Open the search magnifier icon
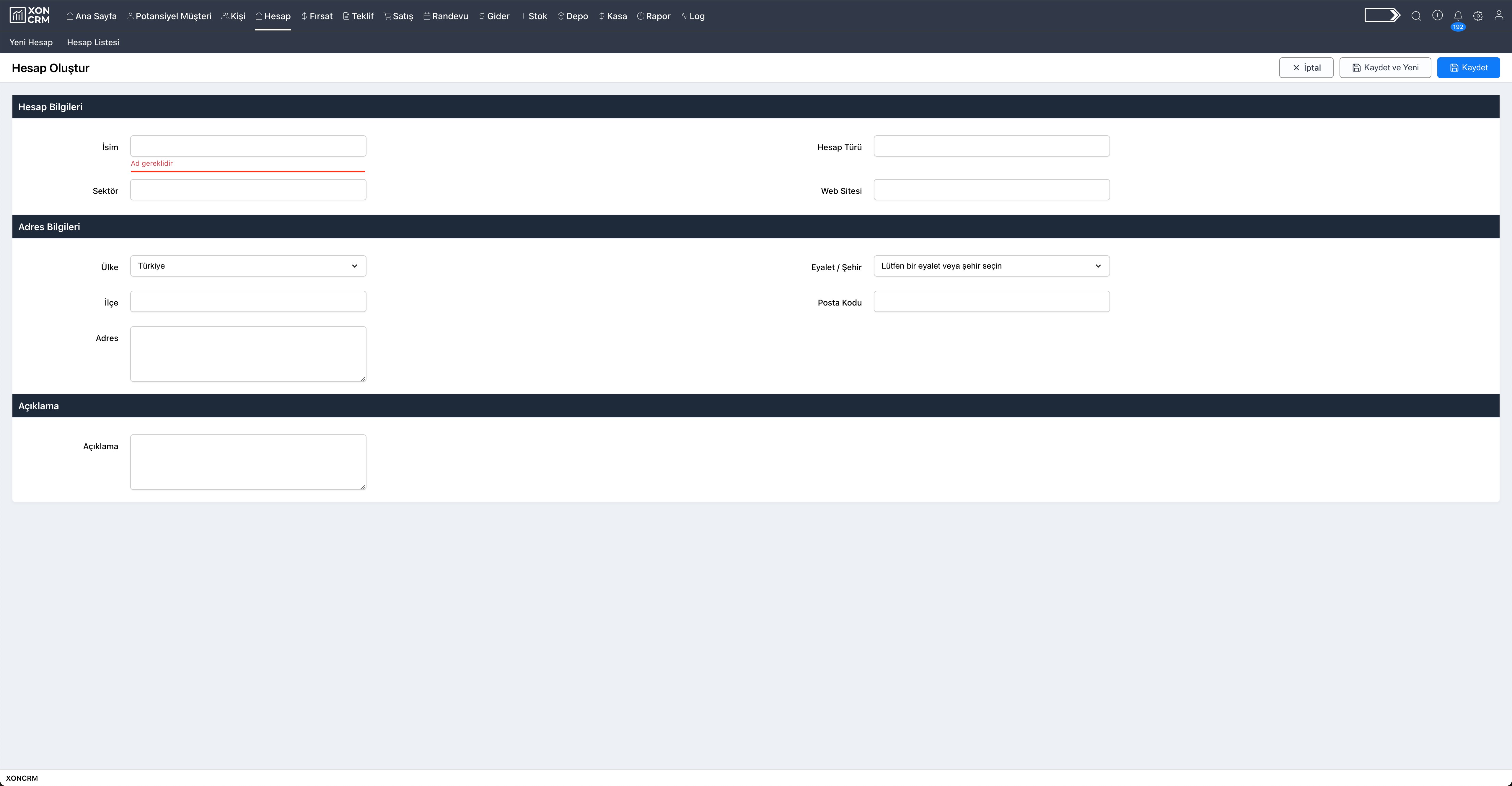The width and height of the screenshot is (1512, 786). pyautogui.click(x=1416, y=16)
